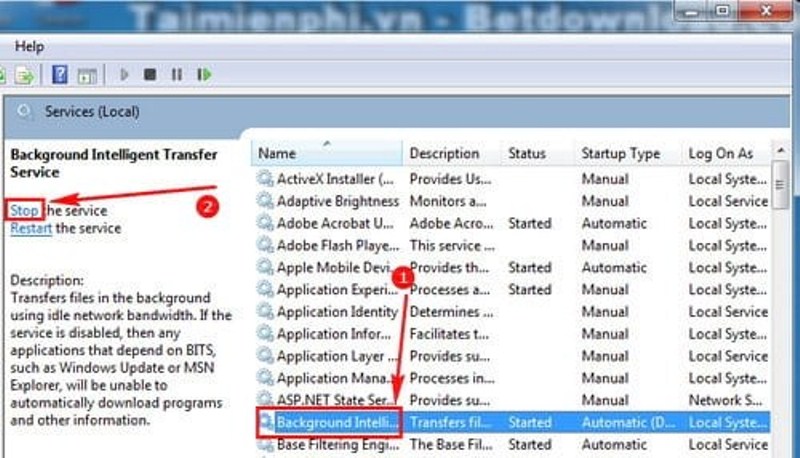Toggle the action pane toolbar icon

87,76
